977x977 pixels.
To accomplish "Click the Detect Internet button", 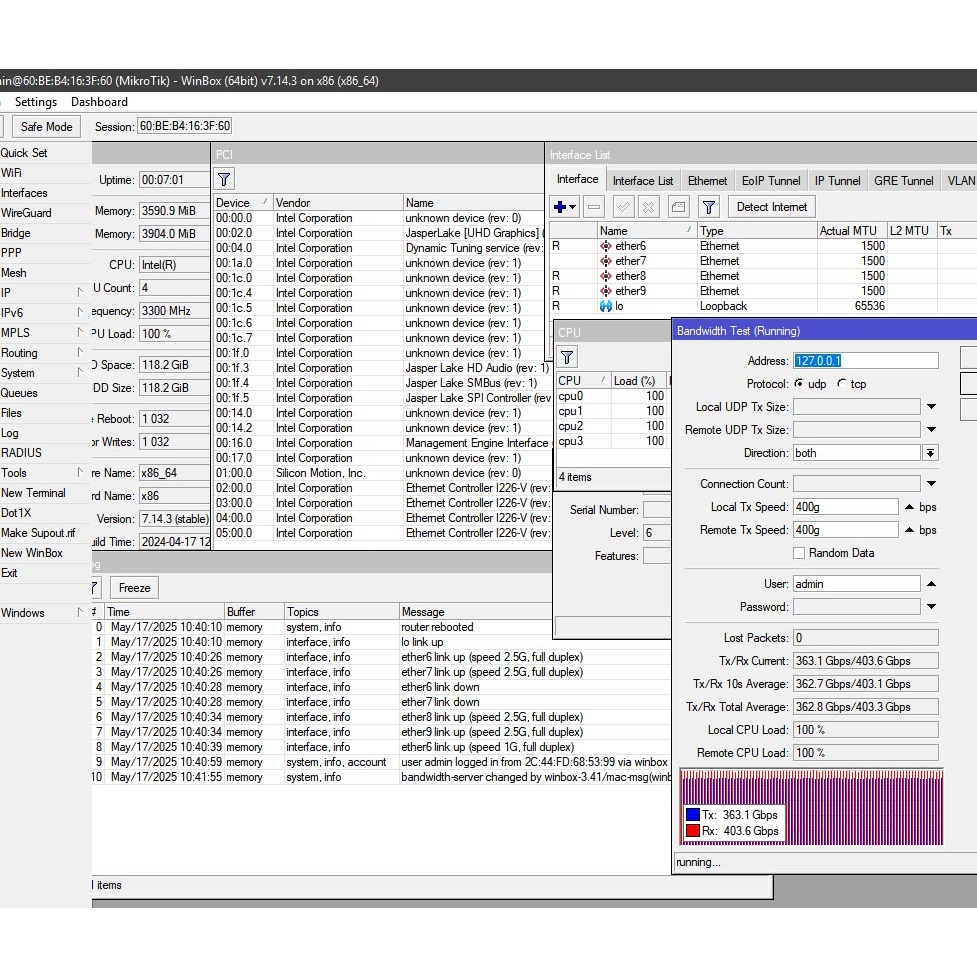I will point(772,207).
